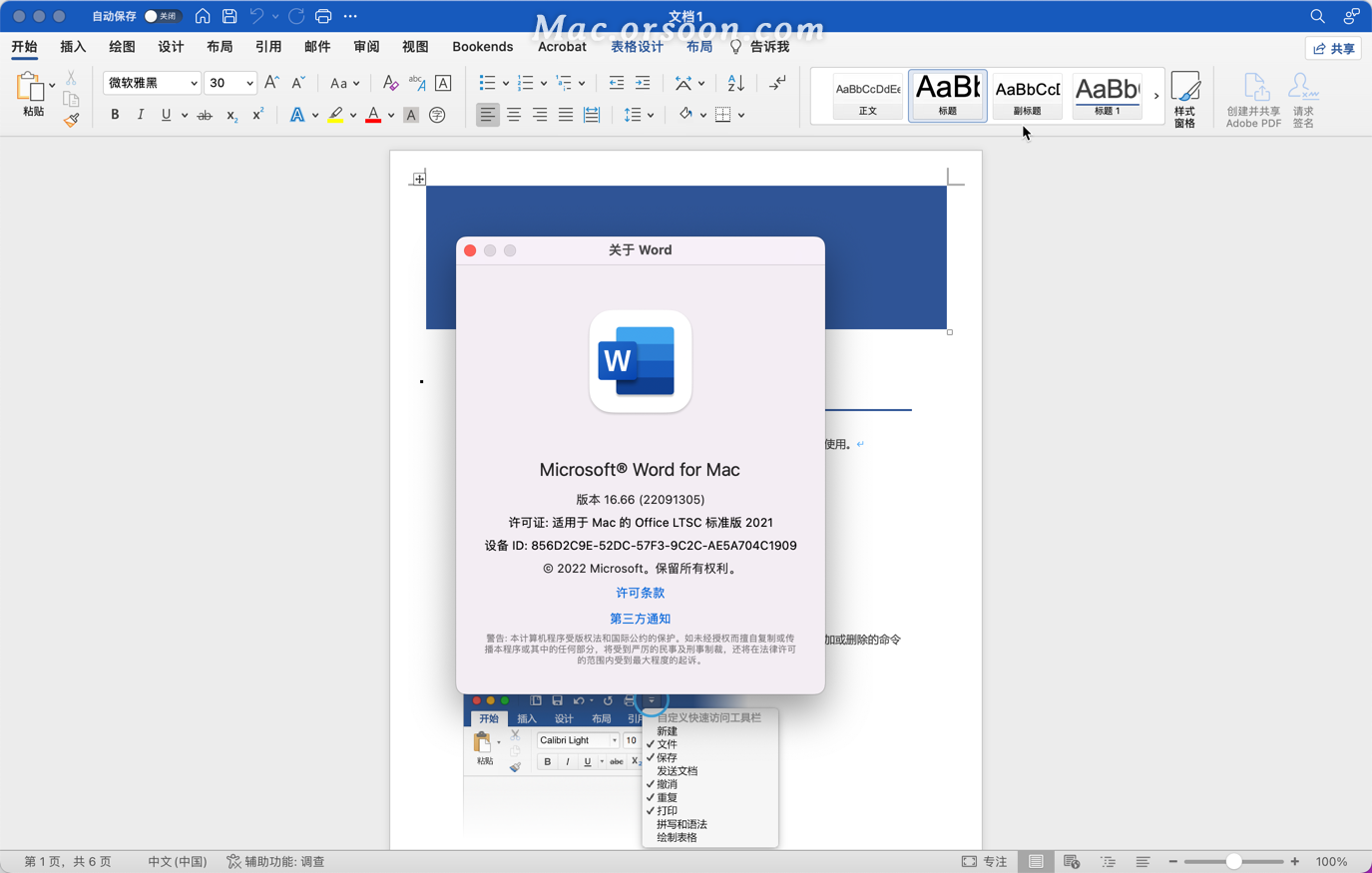Open the Paste options dropdown arrow

click(52, 85)
